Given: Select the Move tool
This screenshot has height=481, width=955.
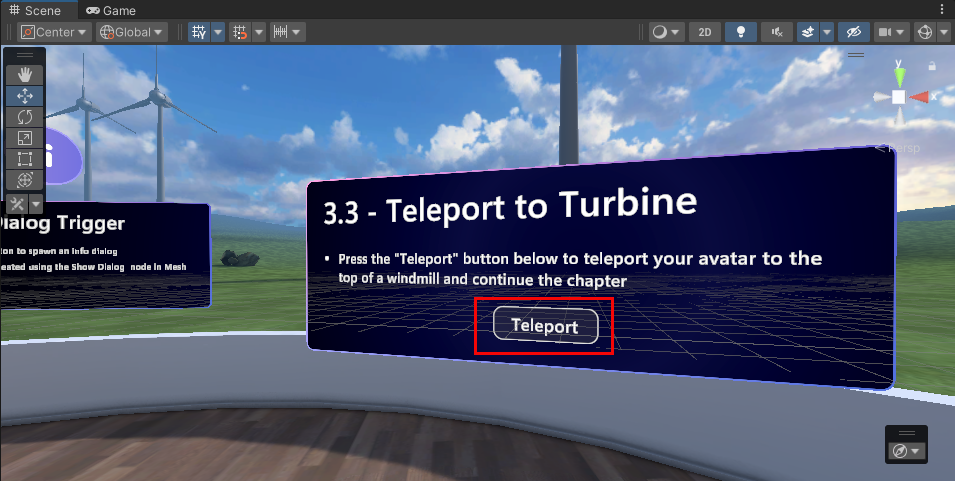Looking at the screenshot, I should [25, 96].
